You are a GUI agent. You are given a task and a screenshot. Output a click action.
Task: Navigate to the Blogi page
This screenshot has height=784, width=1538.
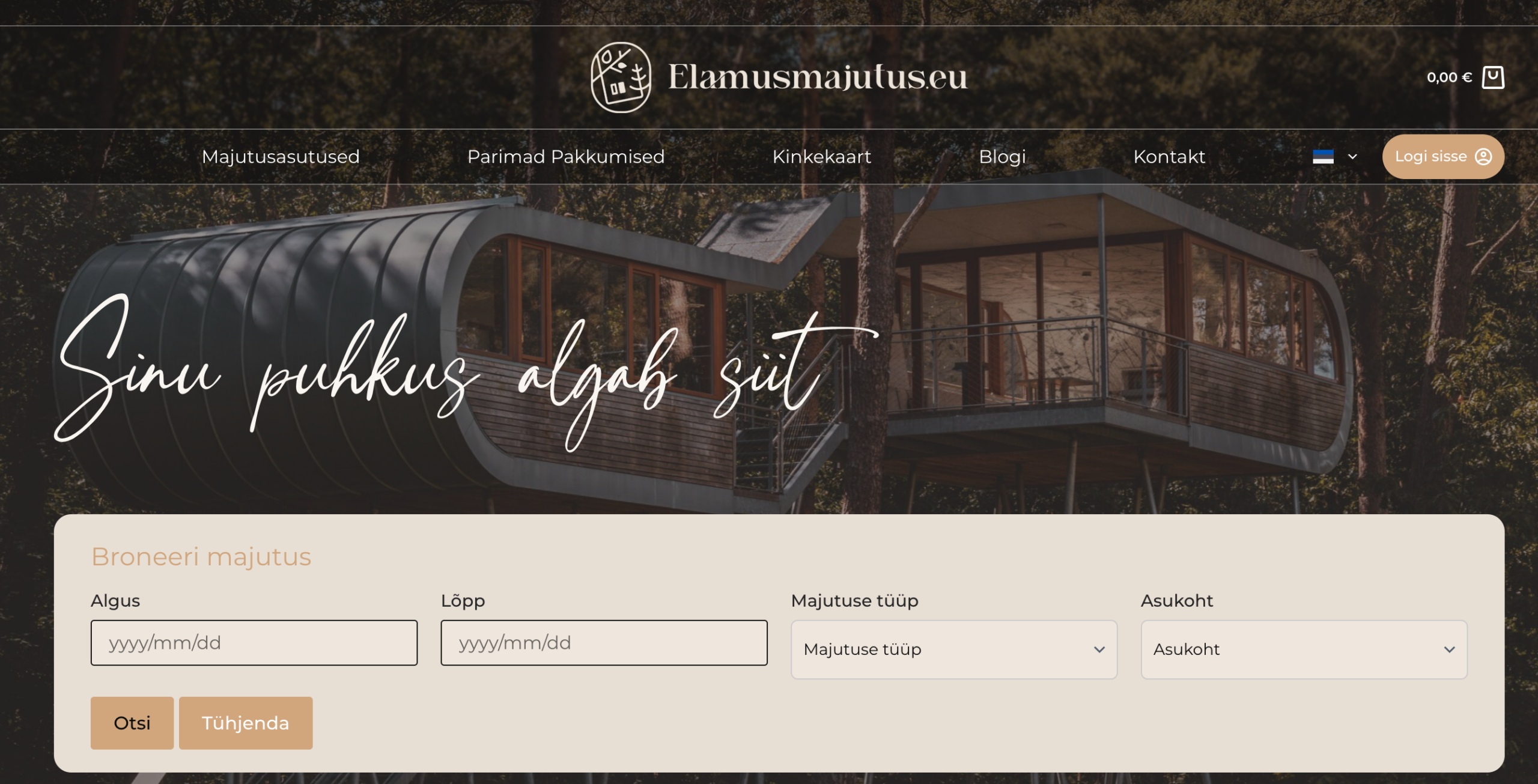point(1002,157)
